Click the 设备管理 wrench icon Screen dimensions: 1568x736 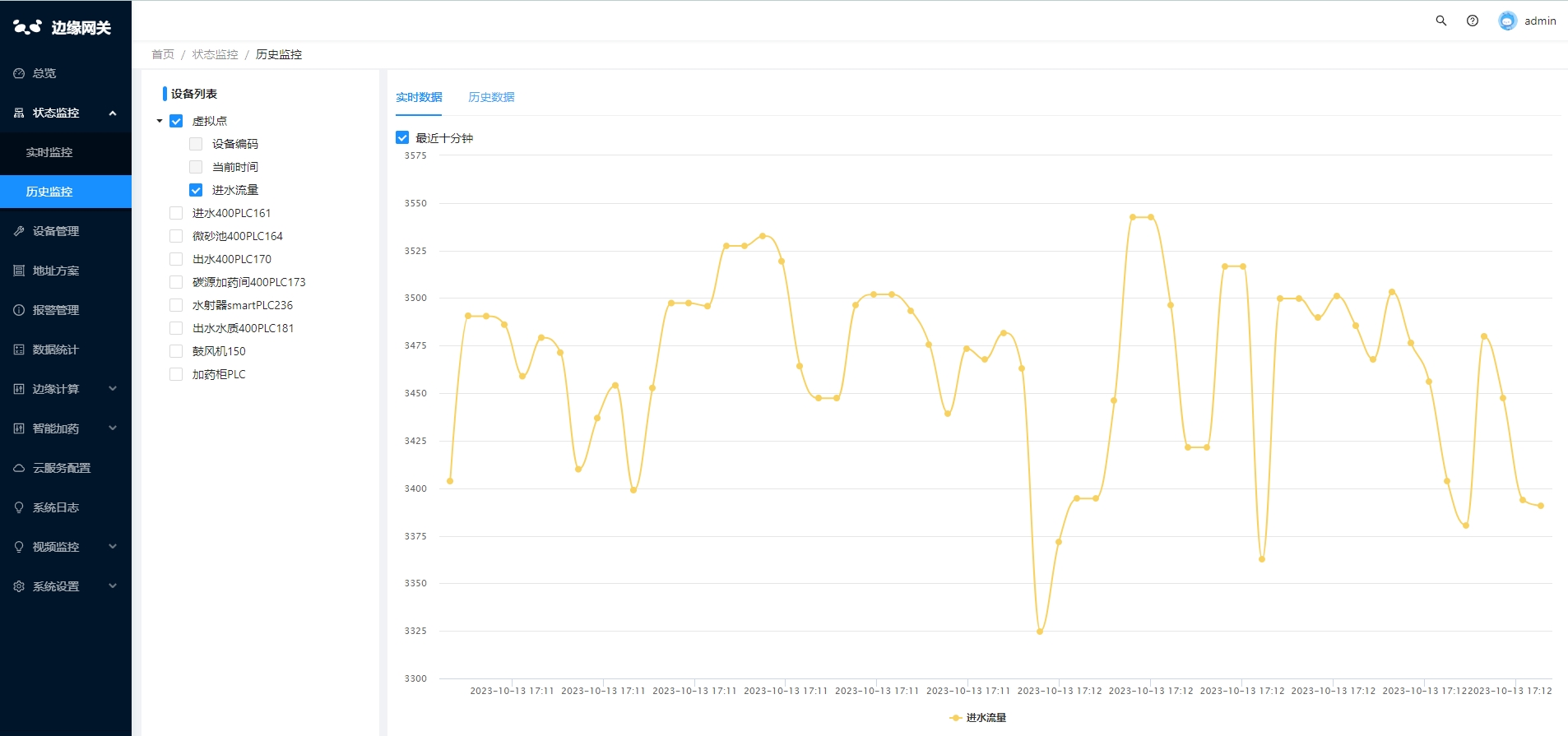pyautogui.click(x=19, y=231)
